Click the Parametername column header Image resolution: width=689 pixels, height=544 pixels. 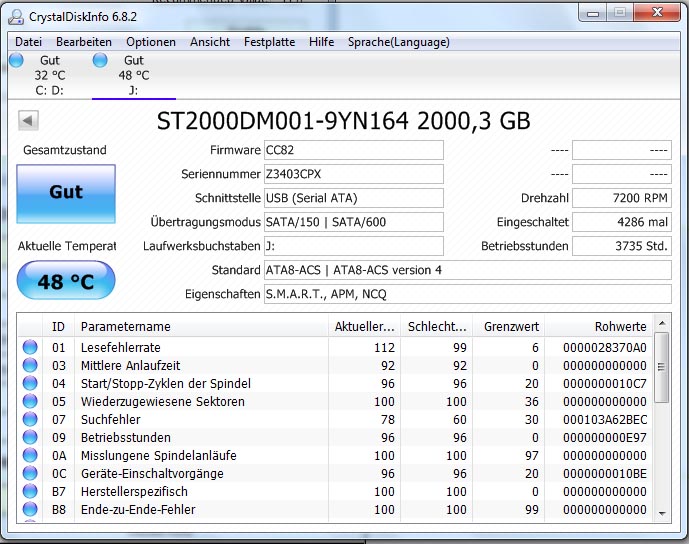(201, 326)
